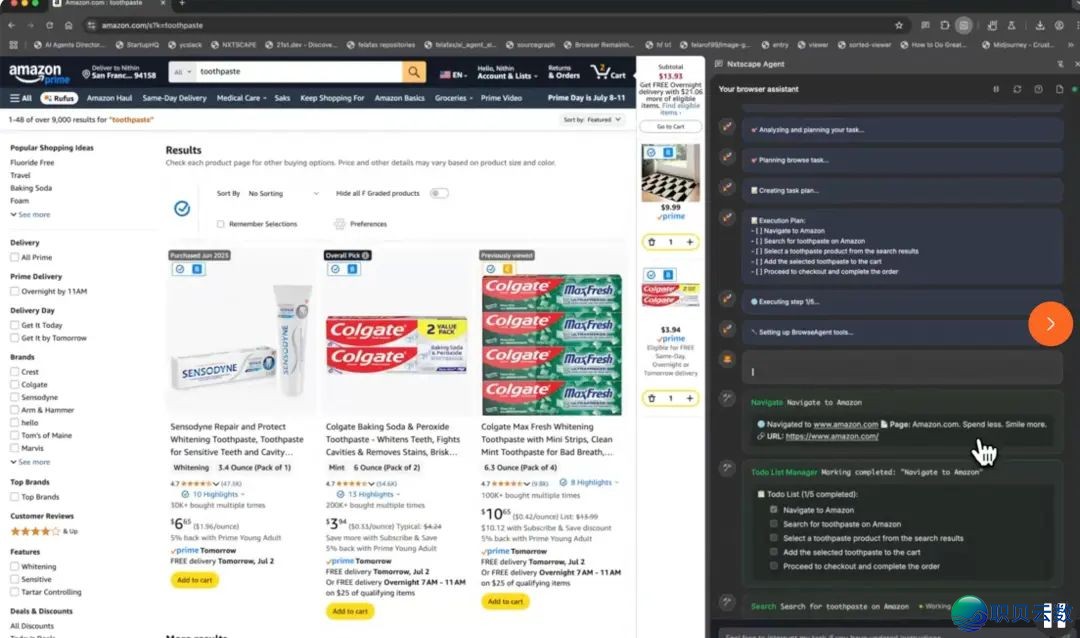Open the EN language selector
The height and width of the screenshot is (638, 1080).
[x=453, y=74]
